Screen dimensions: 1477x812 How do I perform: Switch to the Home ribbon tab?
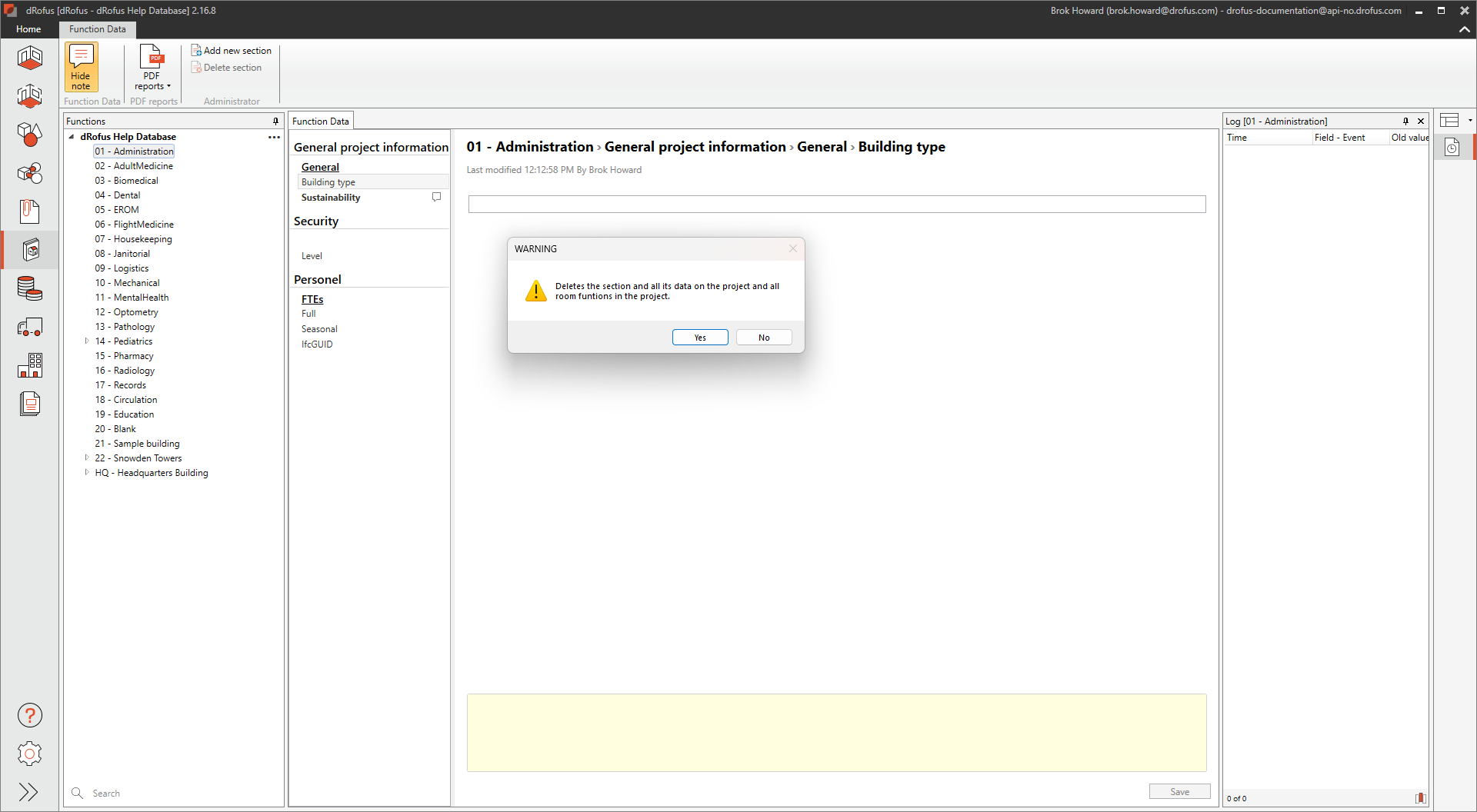[x=28, y=29]
